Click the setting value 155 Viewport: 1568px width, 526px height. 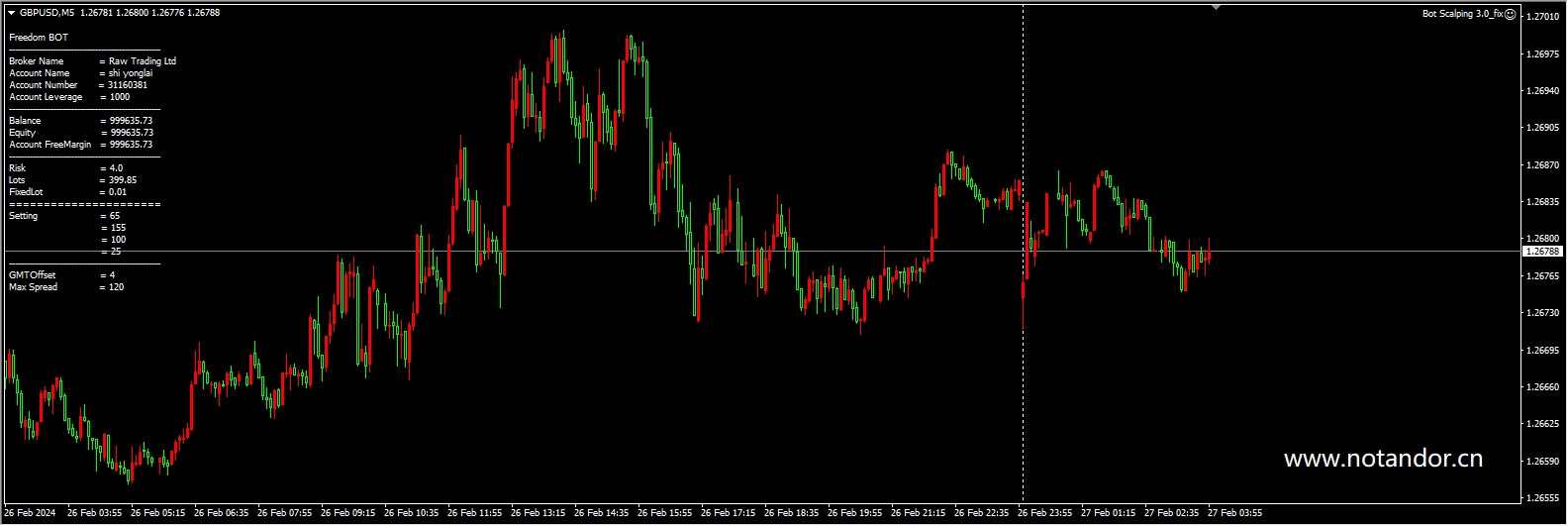coord(118,228)
